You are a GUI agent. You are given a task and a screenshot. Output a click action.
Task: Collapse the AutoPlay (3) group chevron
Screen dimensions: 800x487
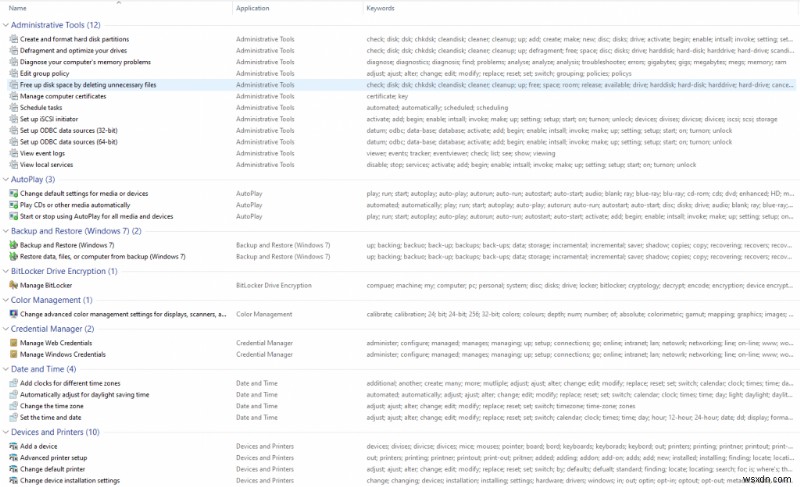[x=6, y=180]
